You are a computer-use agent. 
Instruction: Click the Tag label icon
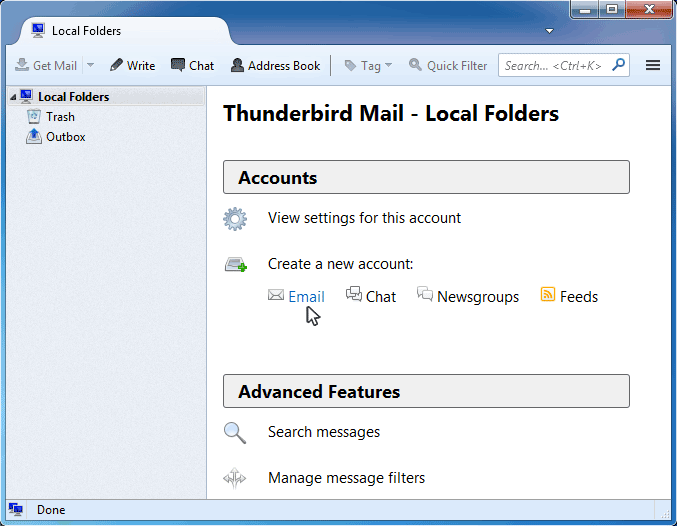point(350,66)
